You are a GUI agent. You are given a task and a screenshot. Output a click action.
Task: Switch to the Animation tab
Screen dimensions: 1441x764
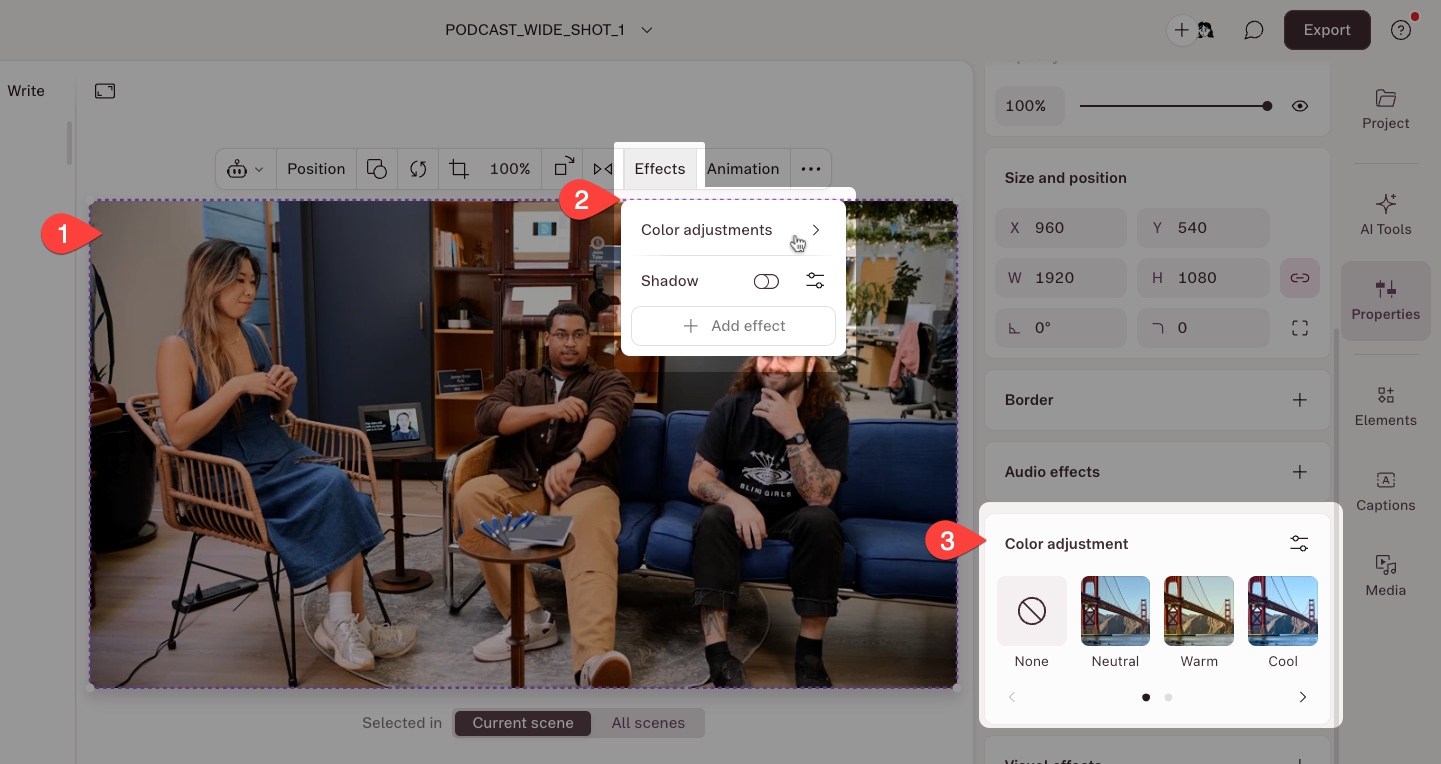pos(743,168)
